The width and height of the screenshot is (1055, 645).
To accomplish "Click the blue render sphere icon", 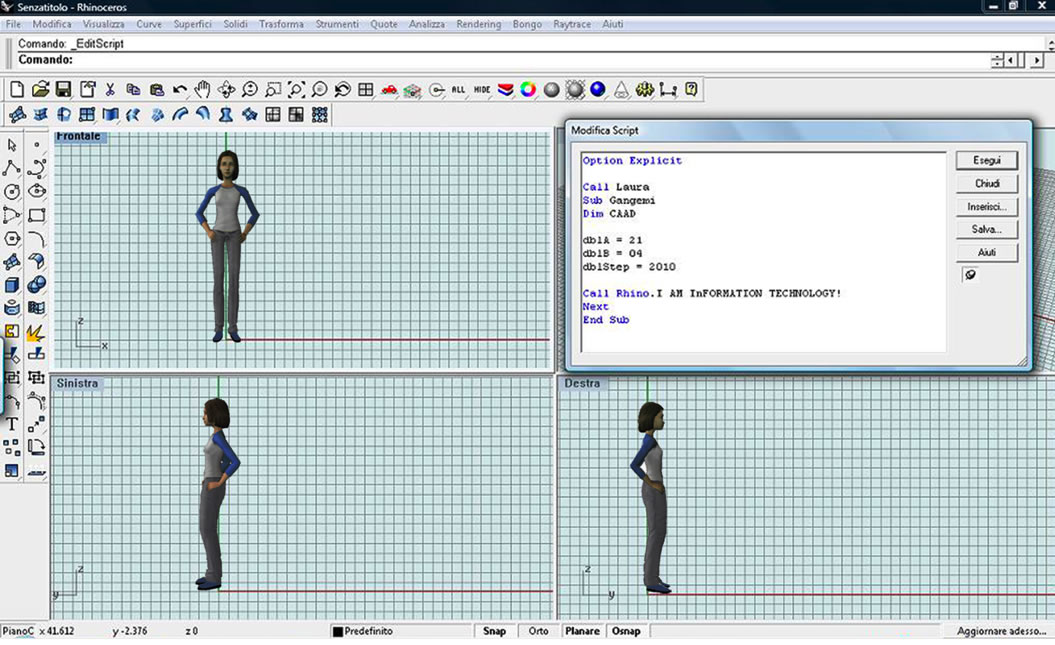I will [598, 90].
